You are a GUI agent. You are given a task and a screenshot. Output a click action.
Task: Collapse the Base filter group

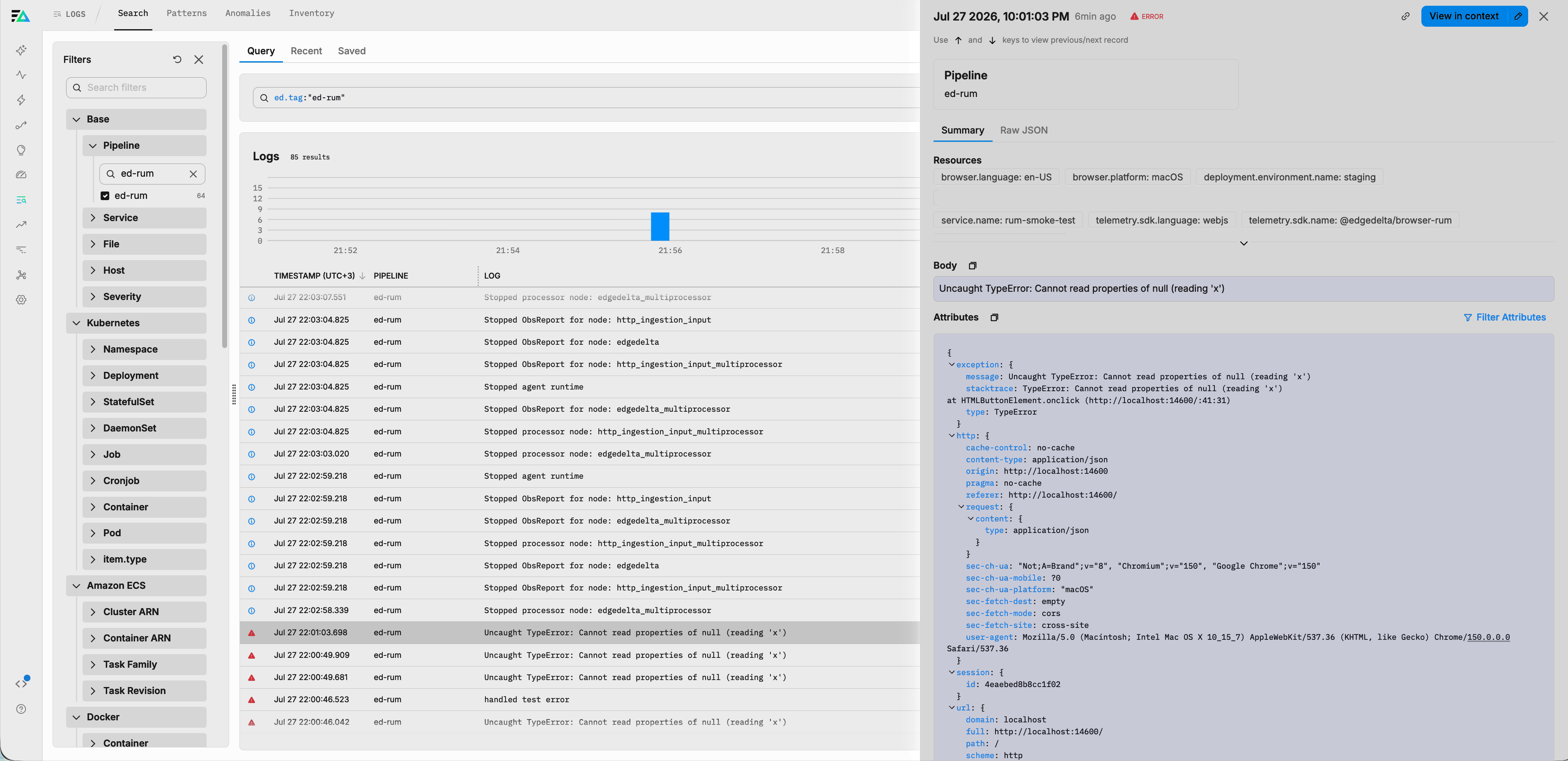[76, 119]
